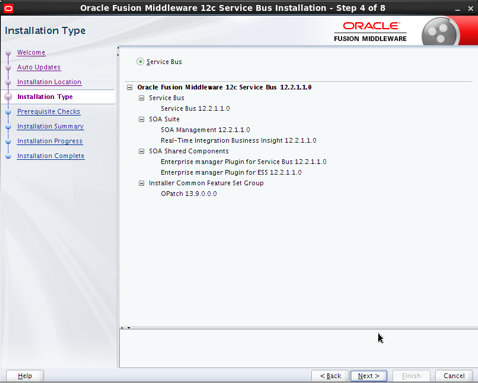This screenshot has width=478, height=383.
Task: Open the Installation Progress step
Action: tap(50, 141)
